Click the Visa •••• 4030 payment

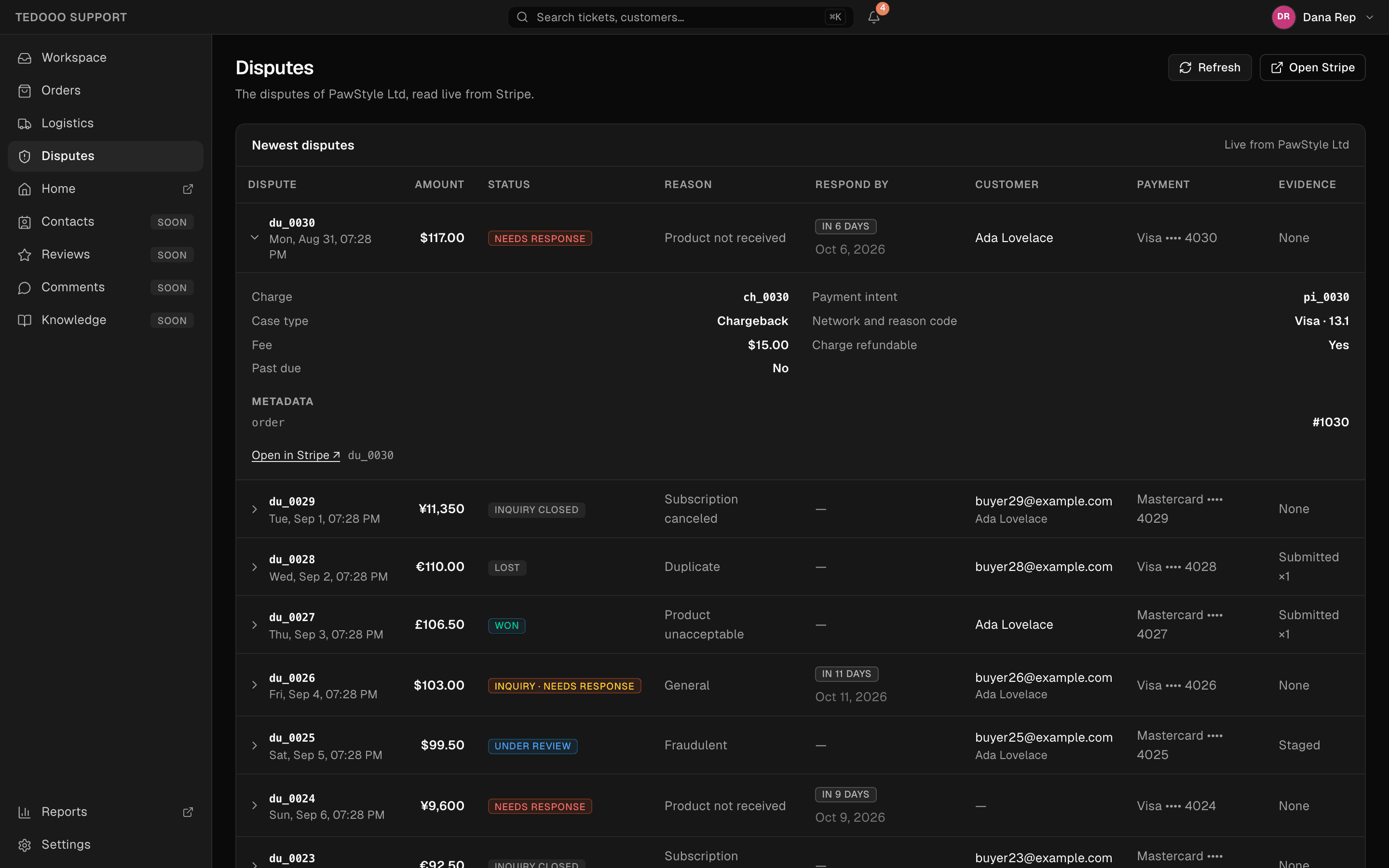coord(1177,238)
